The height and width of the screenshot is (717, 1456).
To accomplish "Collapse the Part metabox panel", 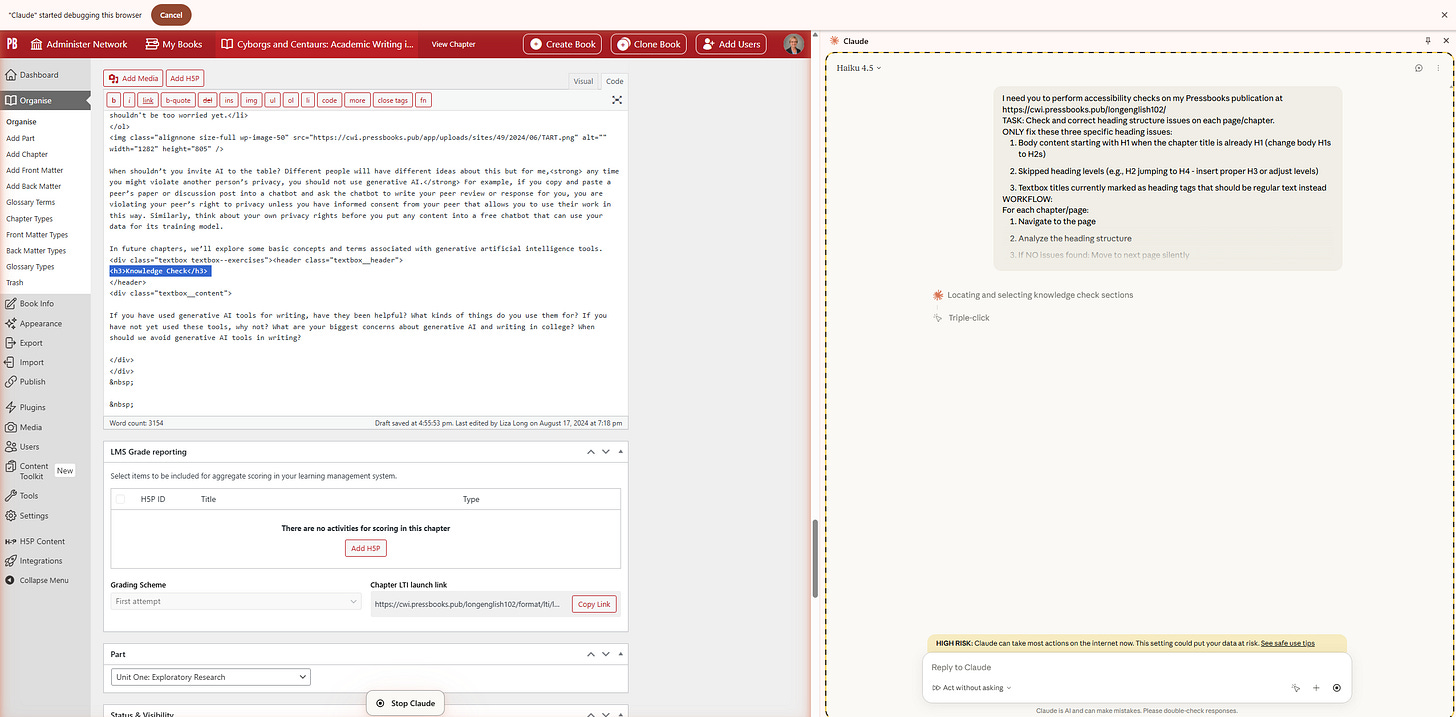I will coord(620,654).
